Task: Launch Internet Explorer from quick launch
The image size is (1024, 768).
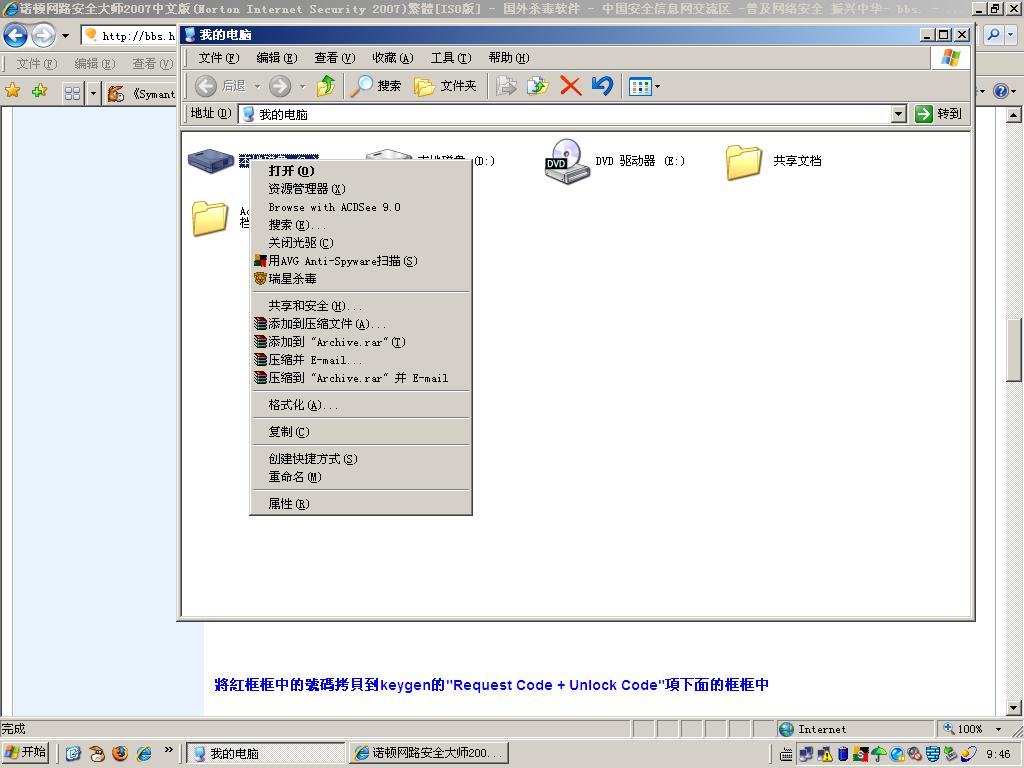Action: 144,753
